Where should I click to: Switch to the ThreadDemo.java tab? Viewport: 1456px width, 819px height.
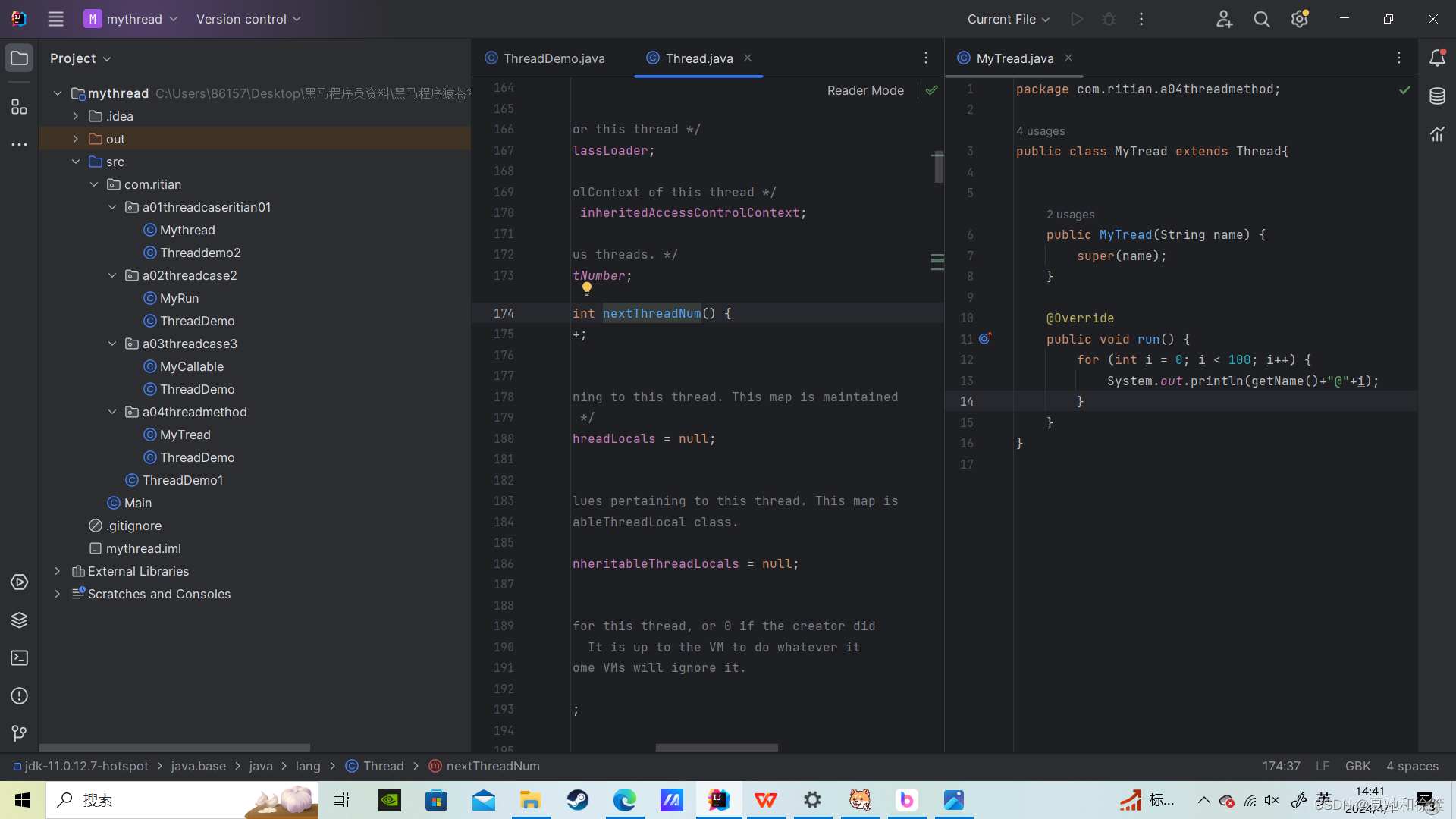pyautogui.click(x=554, y=58)
